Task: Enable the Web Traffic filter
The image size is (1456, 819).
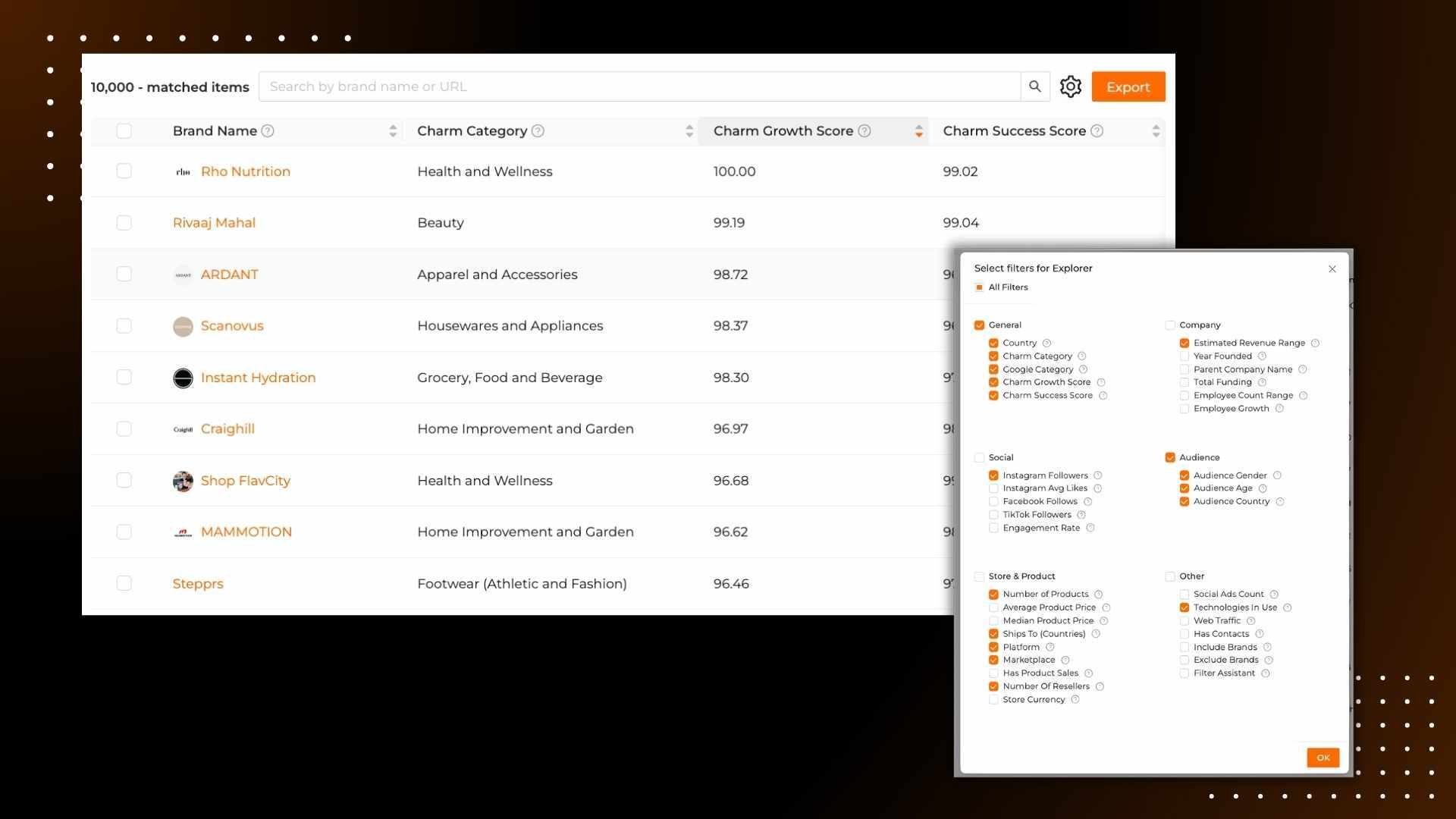Action: coord(1184,621)
